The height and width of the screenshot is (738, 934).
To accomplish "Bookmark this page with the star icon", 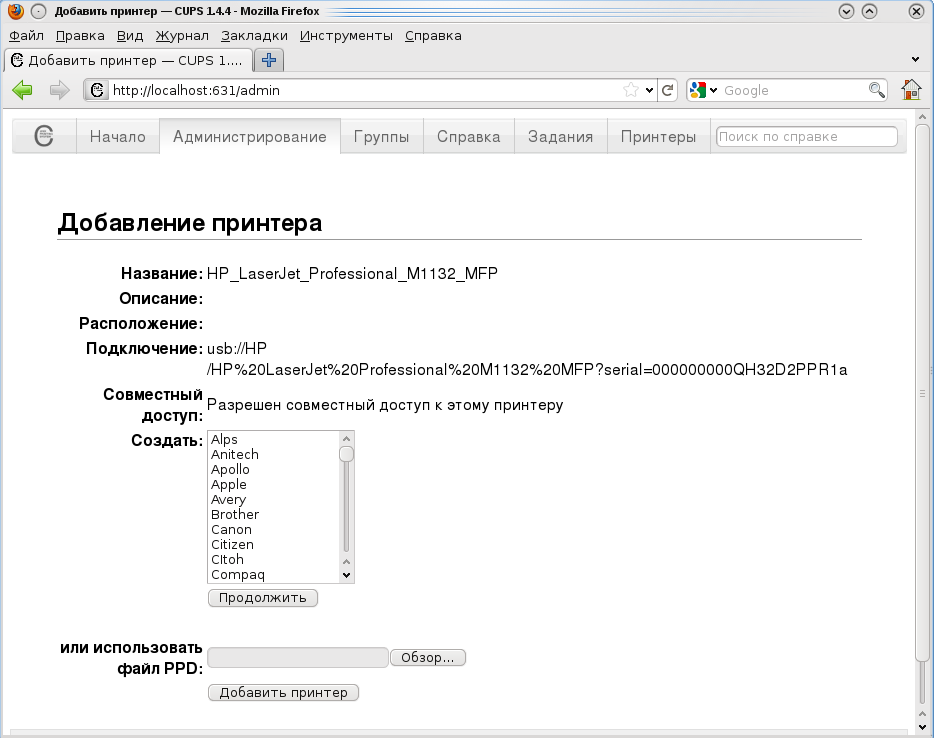I will (x=631, y=91).
